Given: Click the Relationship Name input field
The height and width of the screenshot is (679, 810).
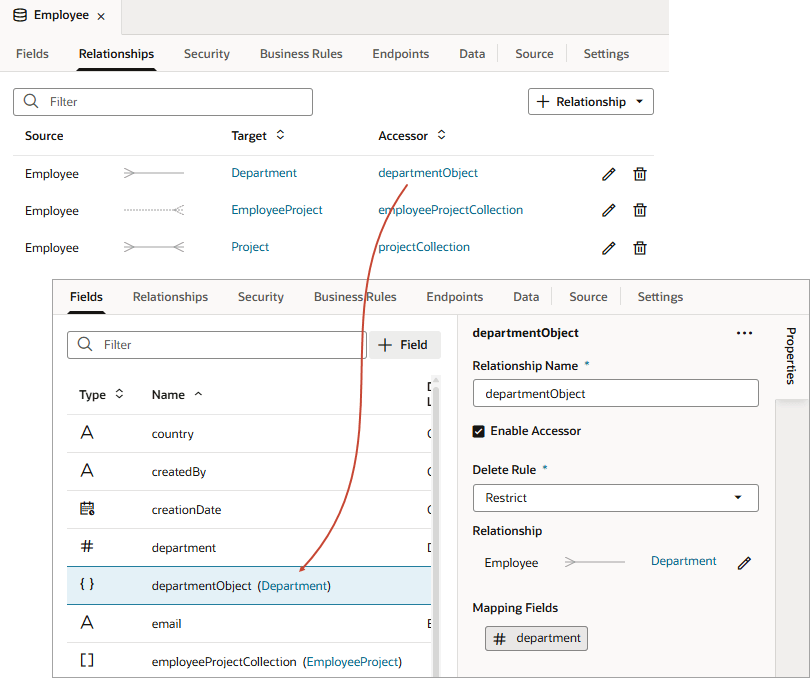Looking at the screenshot, I should [x=615, y=393].
